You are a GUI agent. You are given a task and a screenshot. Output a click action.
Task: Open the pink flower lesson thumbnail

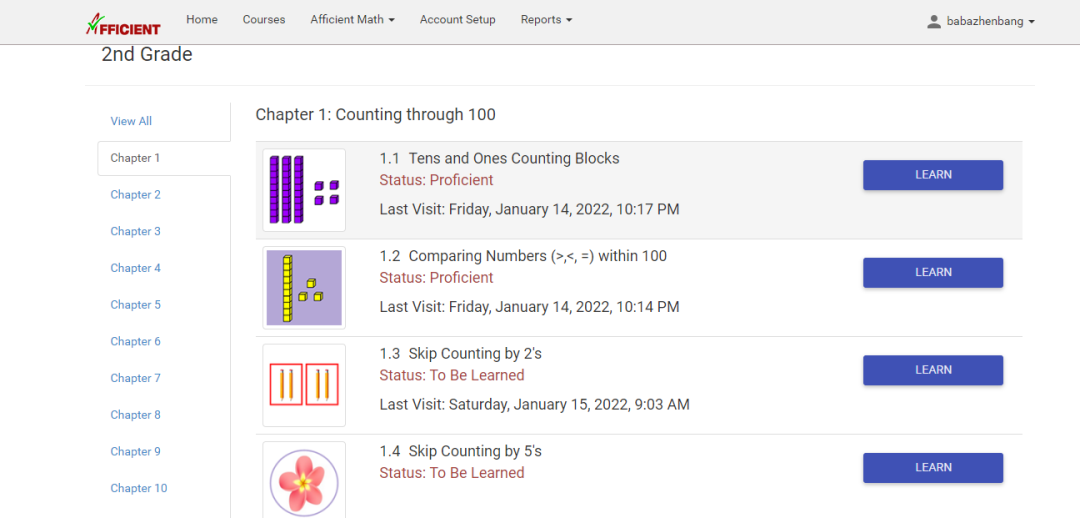click(304, 480)
